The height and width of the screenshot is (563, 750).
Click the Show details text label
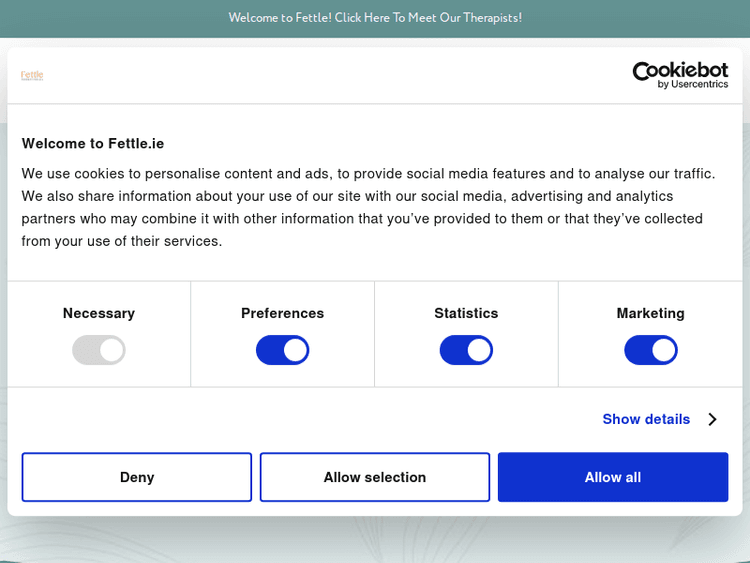point(646,419)
